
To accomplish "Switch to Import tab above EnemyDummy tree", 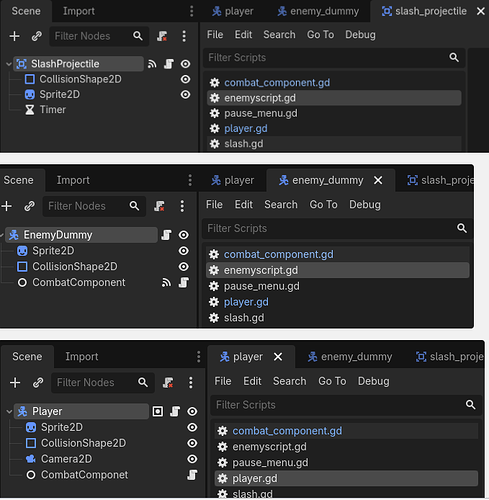I will [73, 180].
